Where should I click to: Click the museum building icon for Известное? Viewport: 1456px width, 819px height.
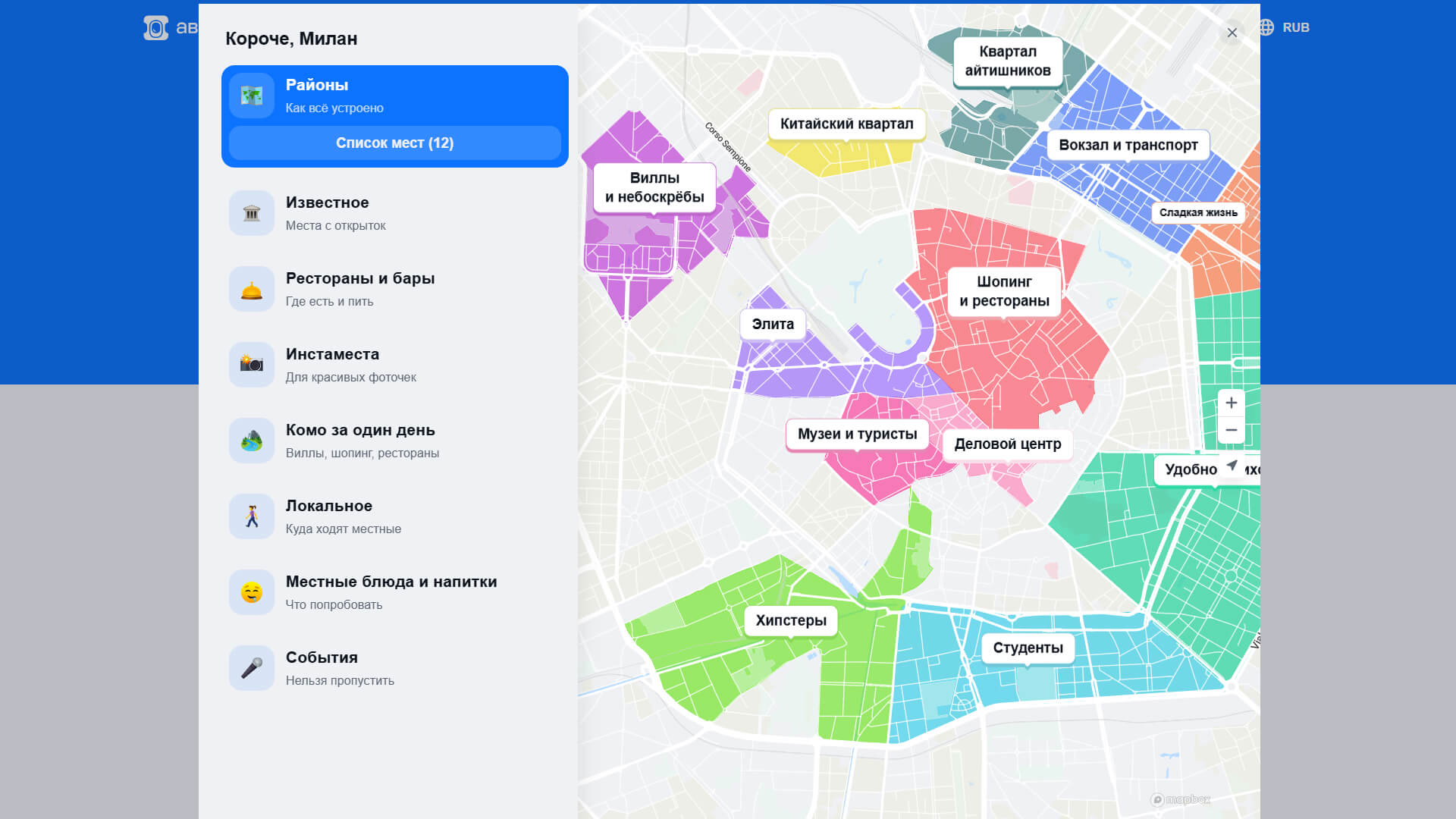[252, 213]
